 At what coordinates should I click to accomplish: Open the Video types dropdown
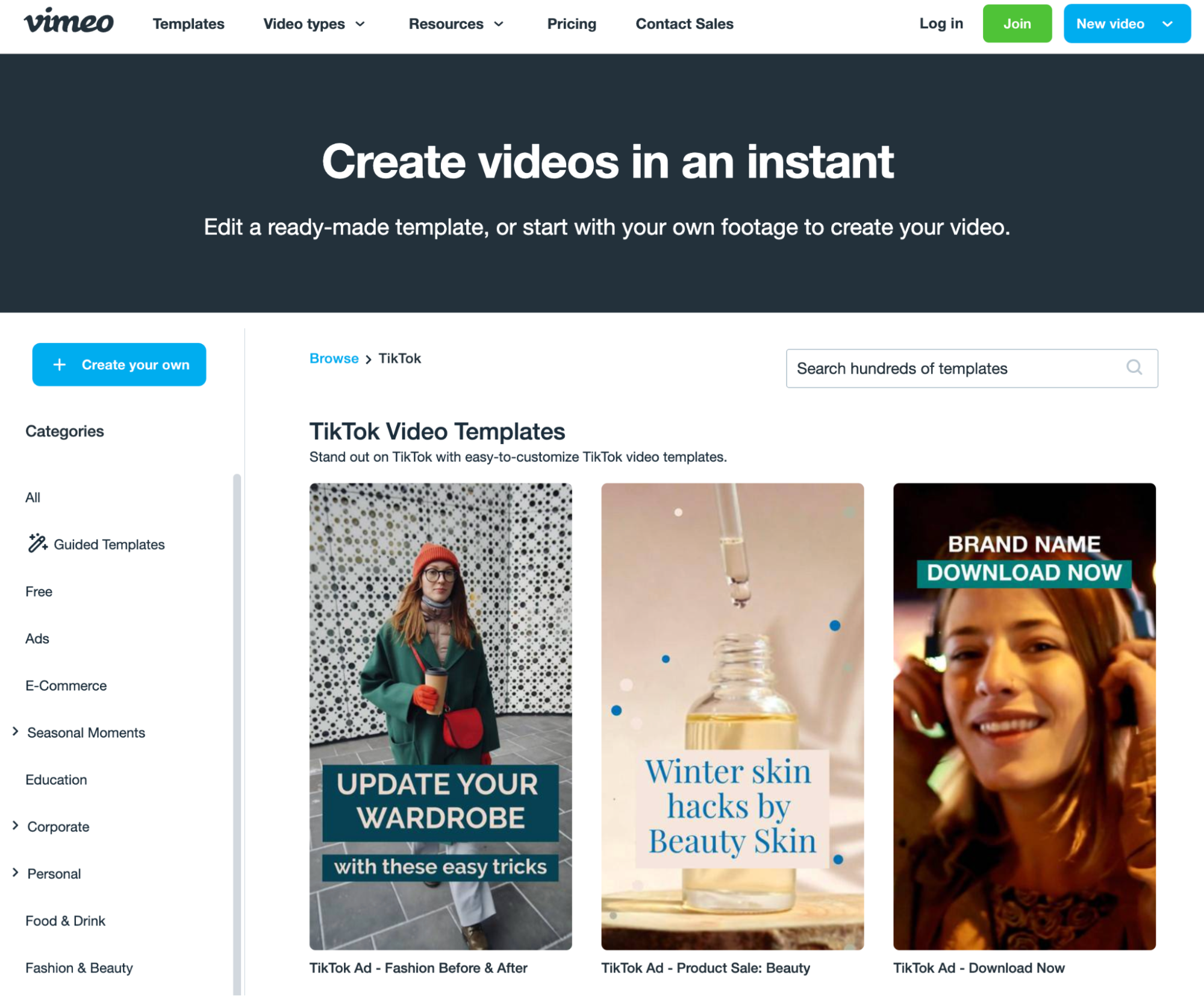[314, 24]
